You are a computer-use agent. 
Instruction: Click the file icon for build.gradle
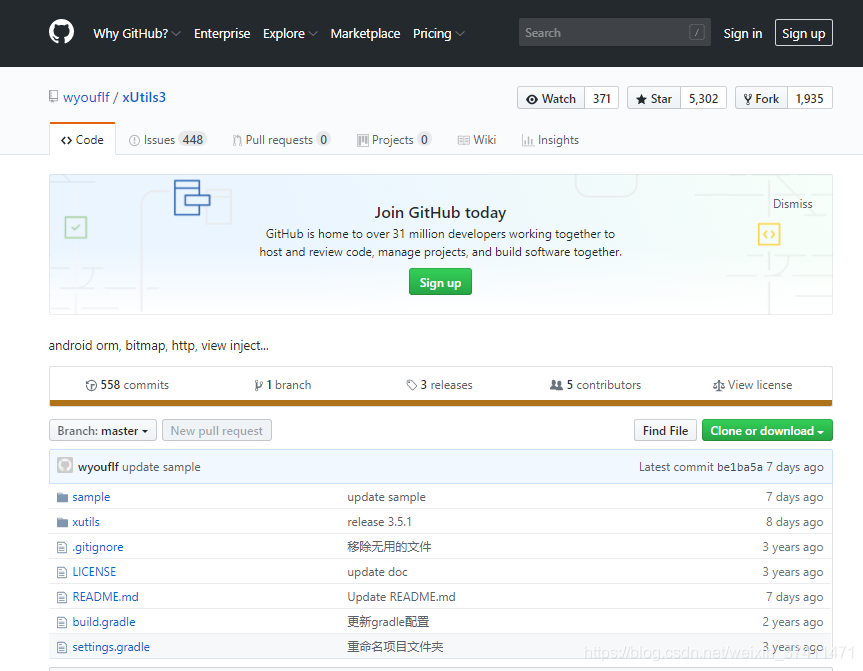[x=62, y=623]
